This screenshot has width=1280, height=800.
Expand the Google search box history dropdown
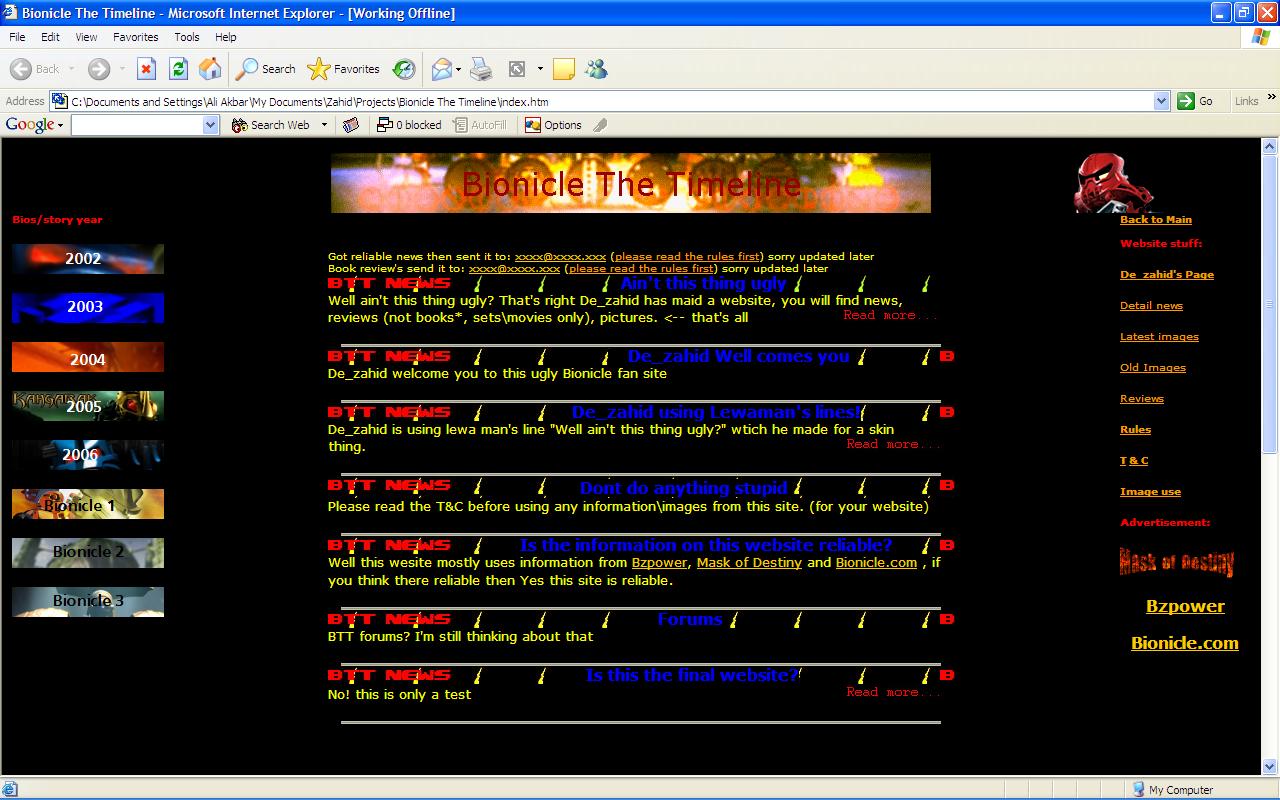[x=211, y=125]
